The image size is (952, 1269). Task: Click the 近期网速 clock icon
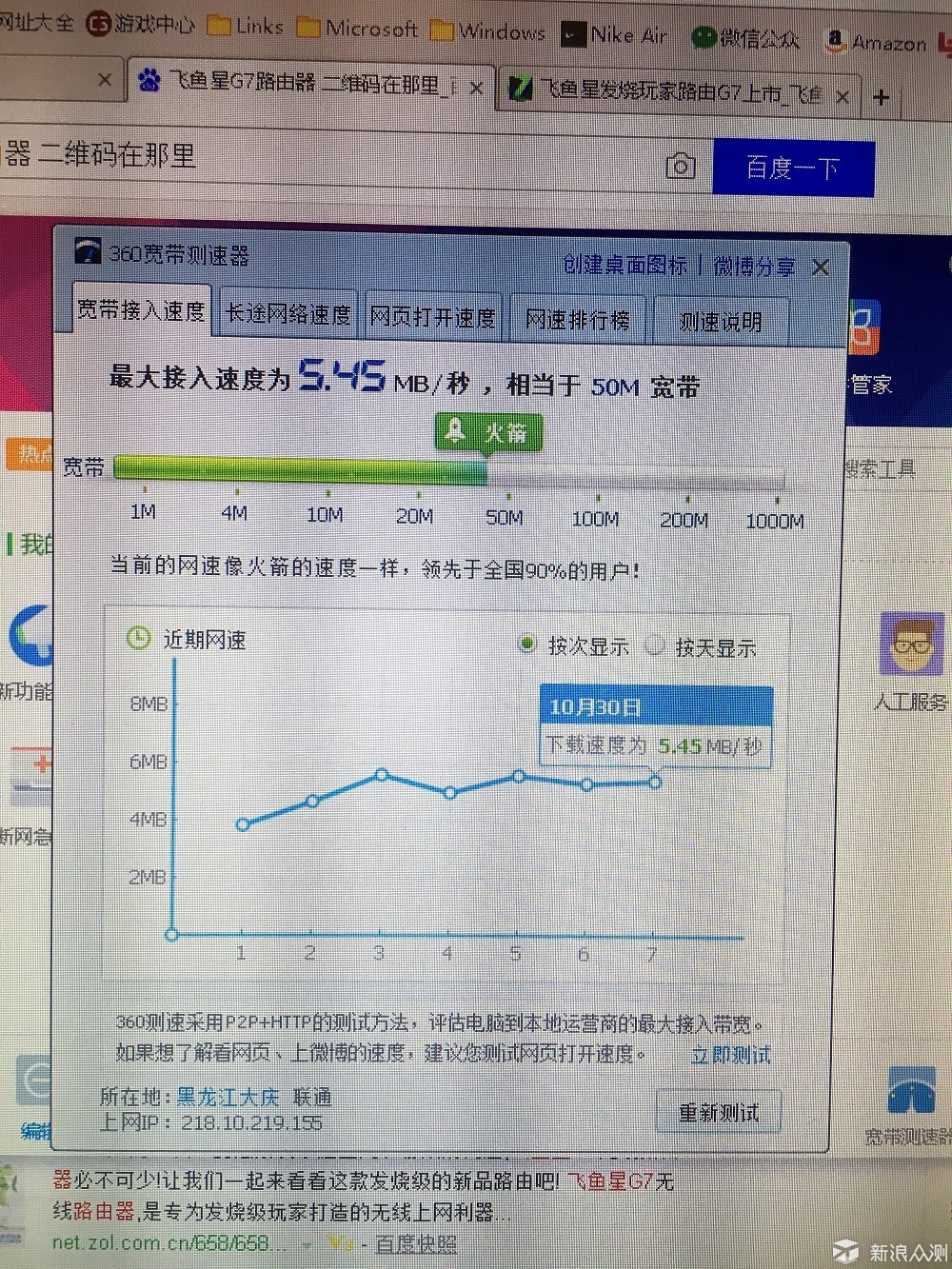pyautogui.click(x=139, y=637)
